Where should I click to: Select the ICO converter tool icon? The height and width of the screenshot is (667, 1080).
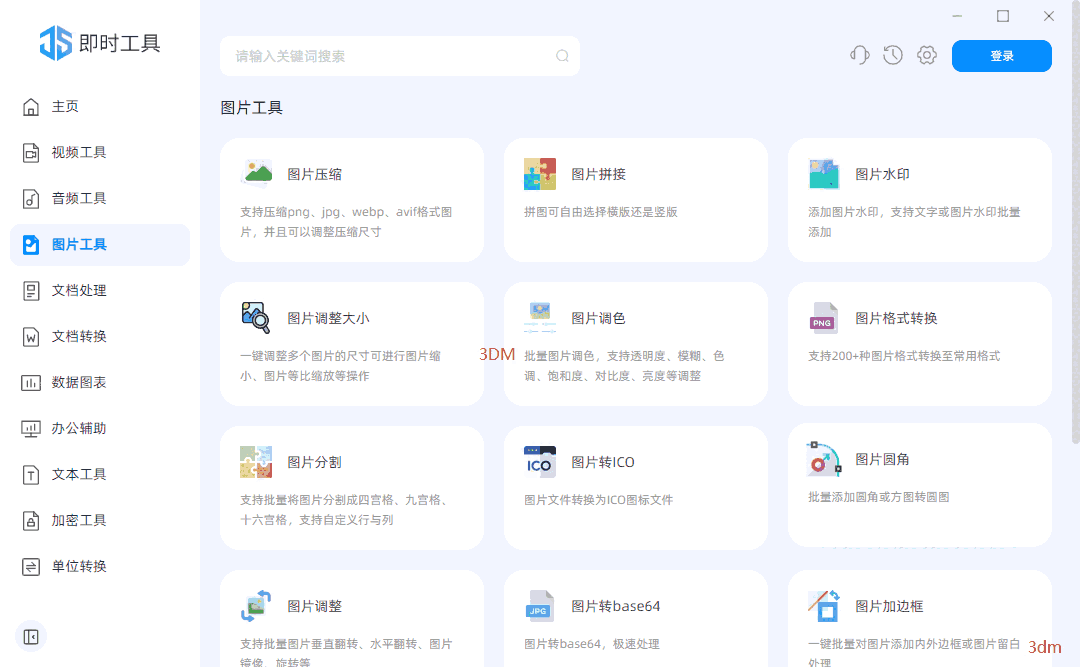(x=539, y=461)
